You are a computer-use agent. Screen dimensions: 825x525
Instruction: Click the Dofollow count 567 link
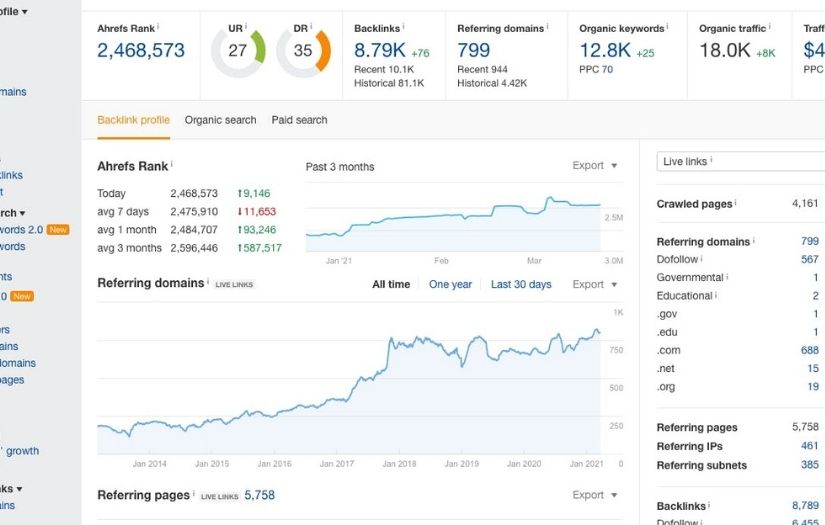click(809, 259)
